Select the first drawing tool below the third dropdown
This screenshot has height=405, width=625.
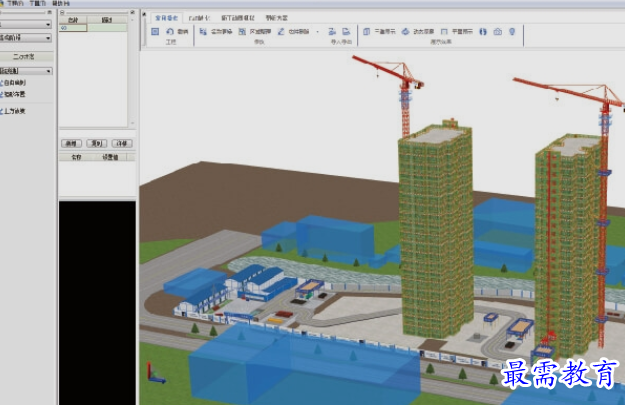tap(13, 83)
